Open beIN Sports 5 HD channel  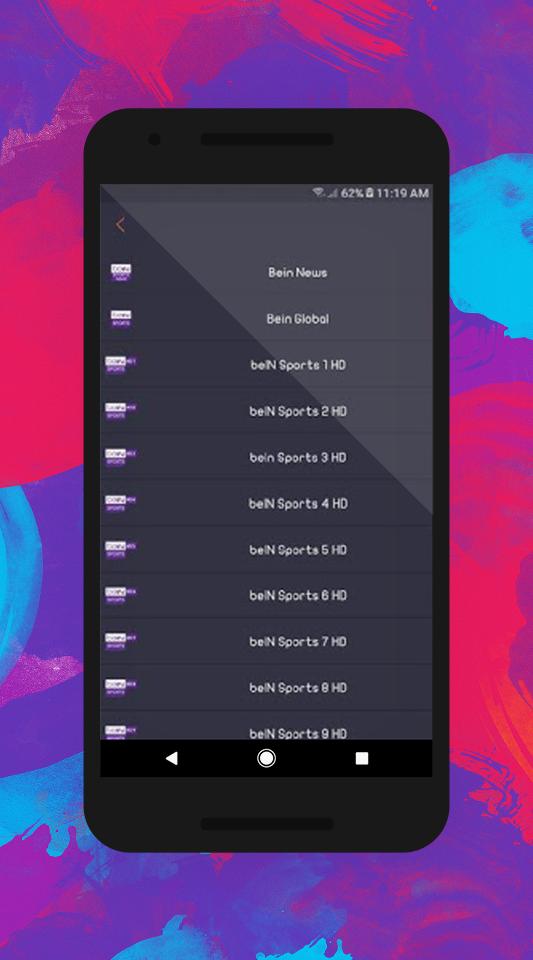266,550
